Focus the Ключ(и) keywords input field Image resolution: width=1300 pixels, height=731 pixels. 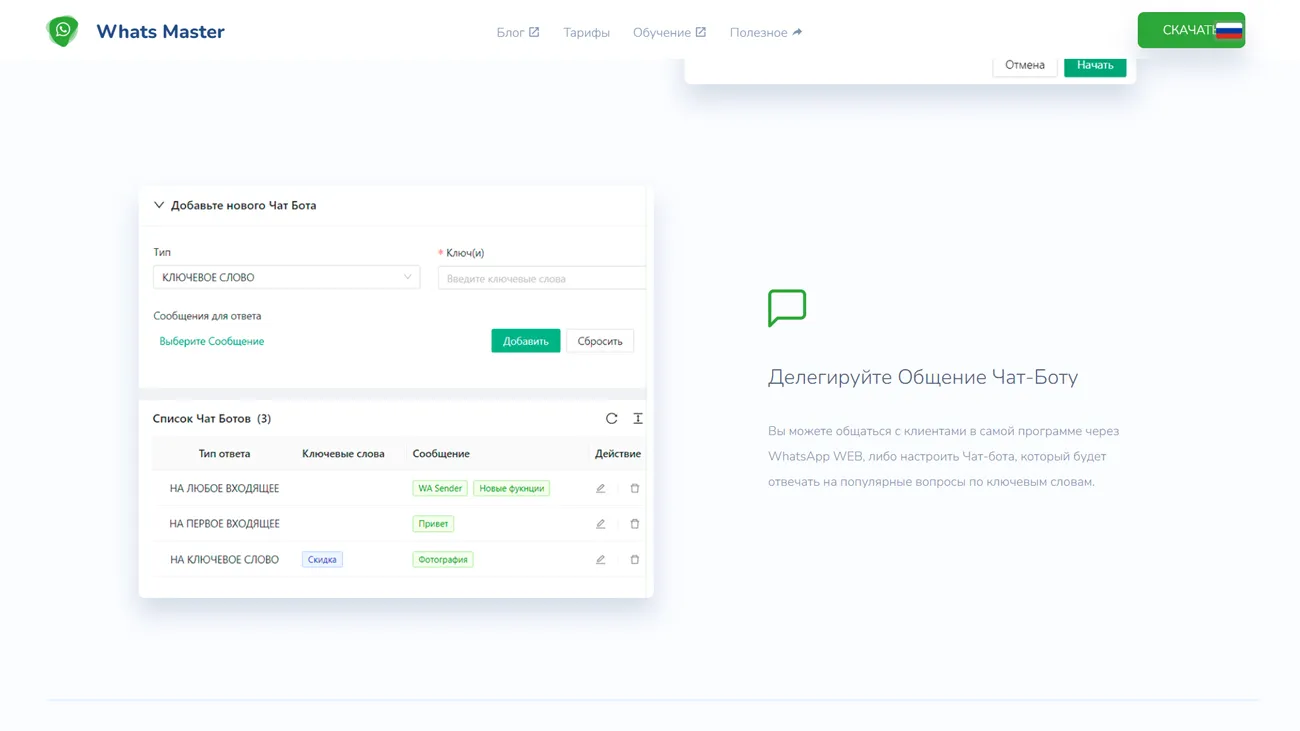point(541,278)
